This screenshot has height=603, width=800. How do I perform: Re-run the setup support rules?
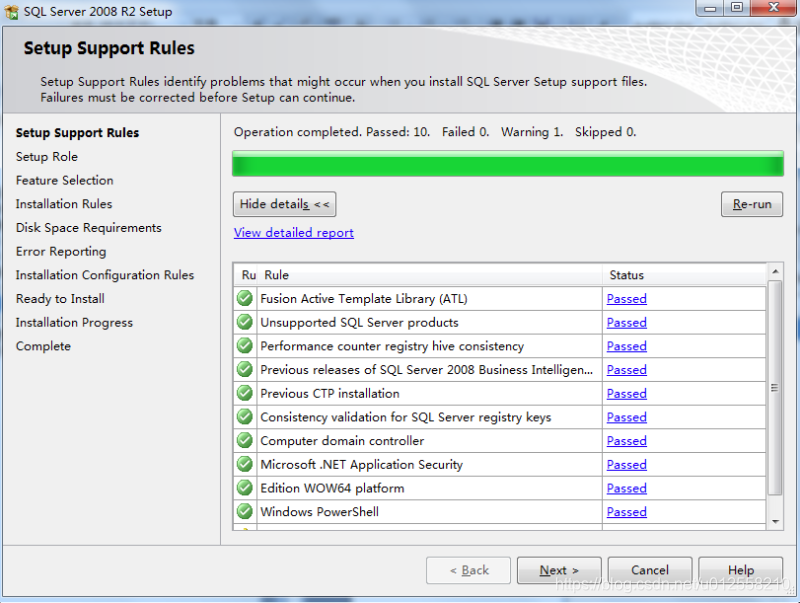pyautogui.click(x=752, y=204)
